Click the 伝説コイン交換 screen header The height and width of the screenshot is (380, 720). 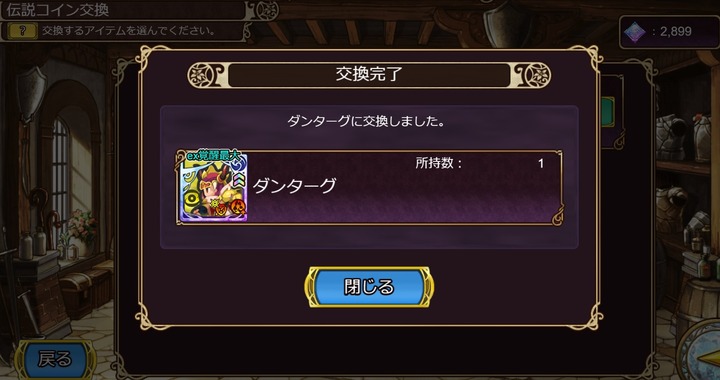click(x=58, y=10)
